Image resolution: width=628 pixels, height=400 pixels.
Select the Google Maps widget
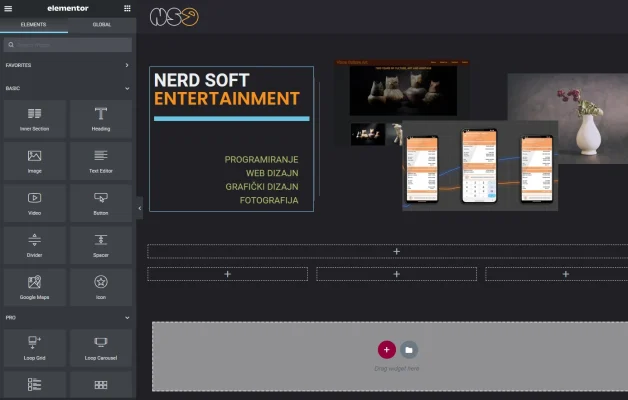tap(34, 287)
